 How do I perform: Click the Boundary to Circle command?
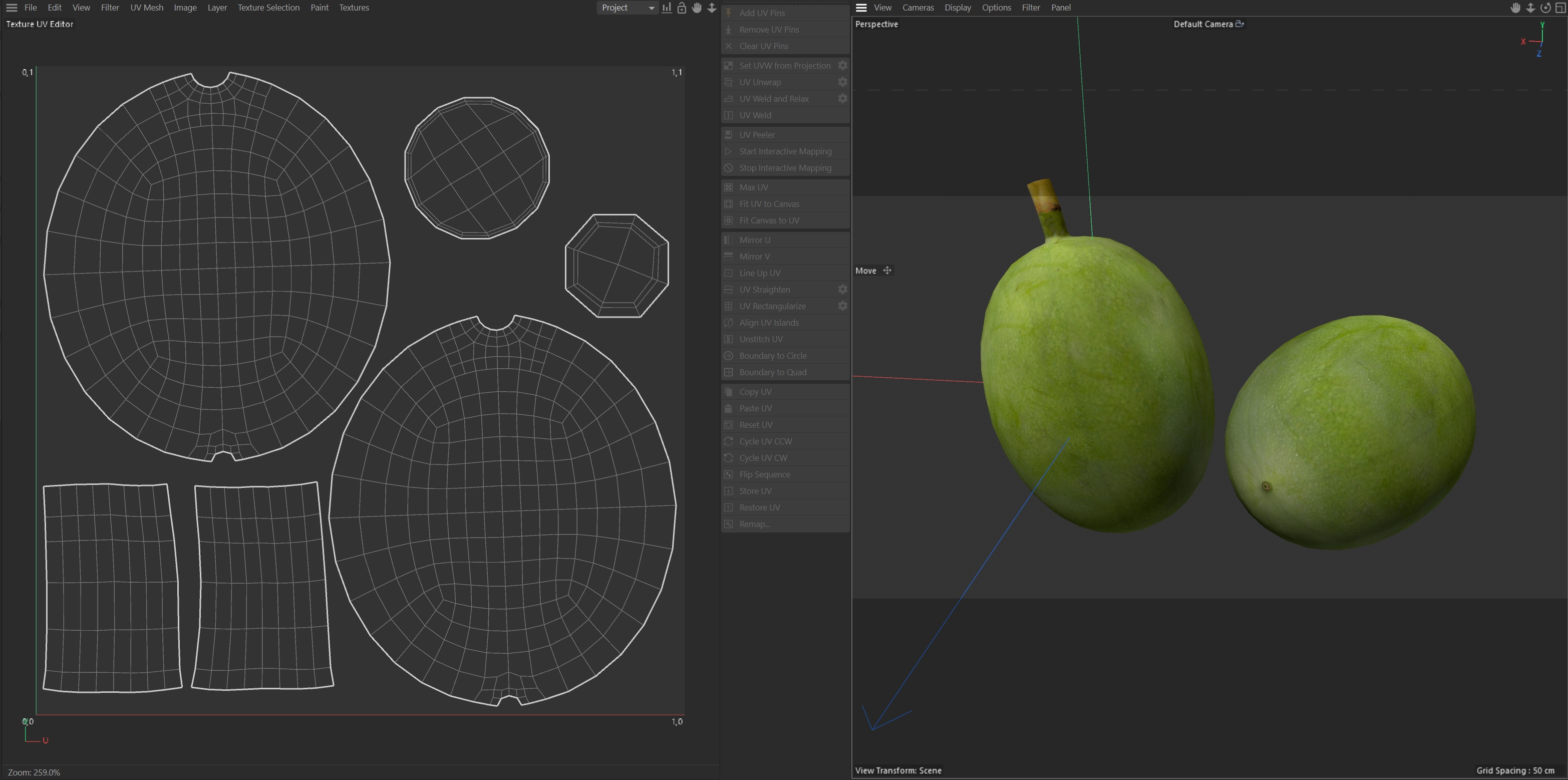click(x=772, y=356)
